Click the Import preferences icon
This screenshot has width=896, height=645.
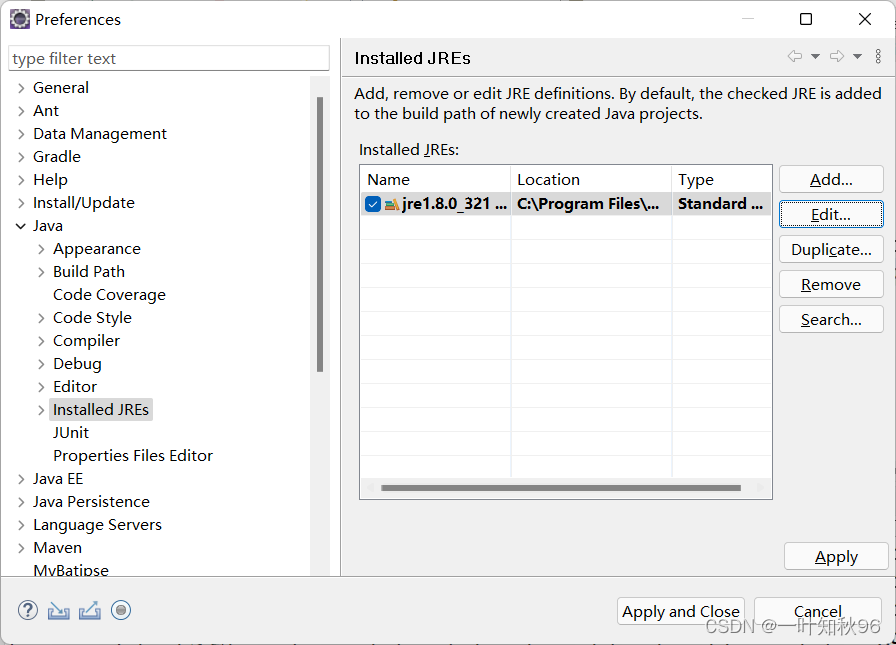[58, 610]
